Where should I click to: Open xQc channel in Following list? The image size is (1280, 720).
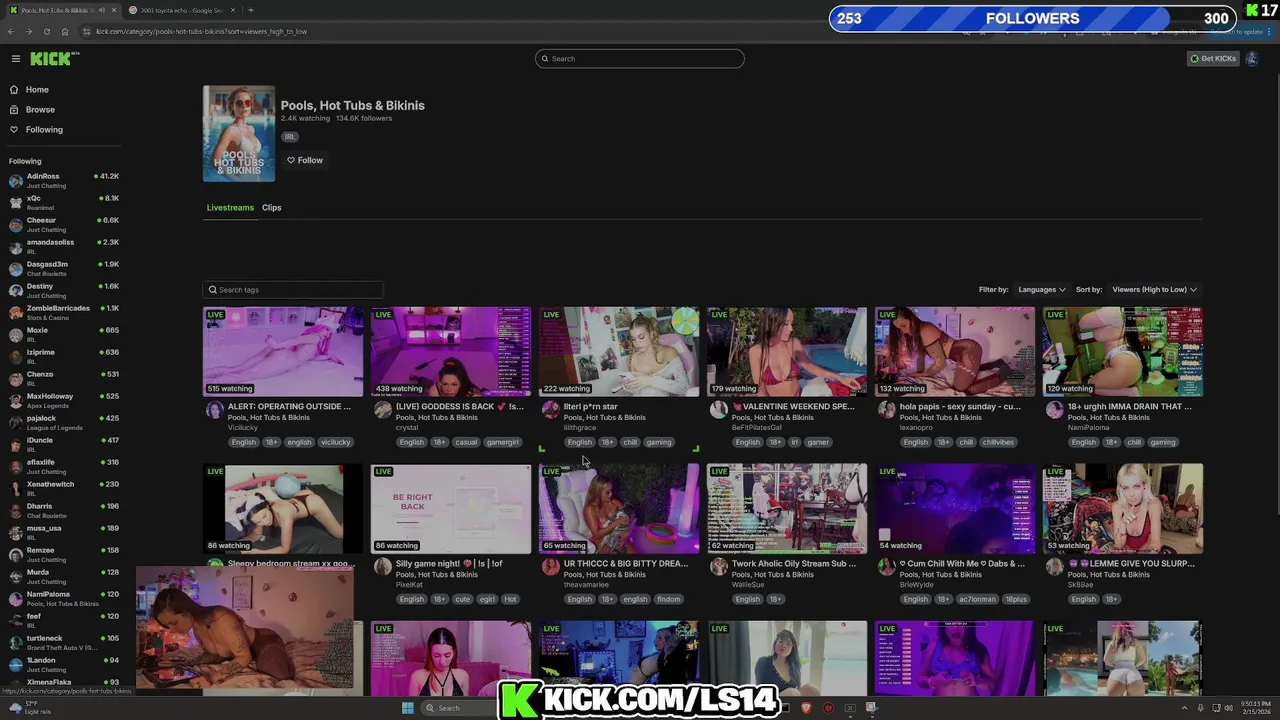[x=63, y=202]
